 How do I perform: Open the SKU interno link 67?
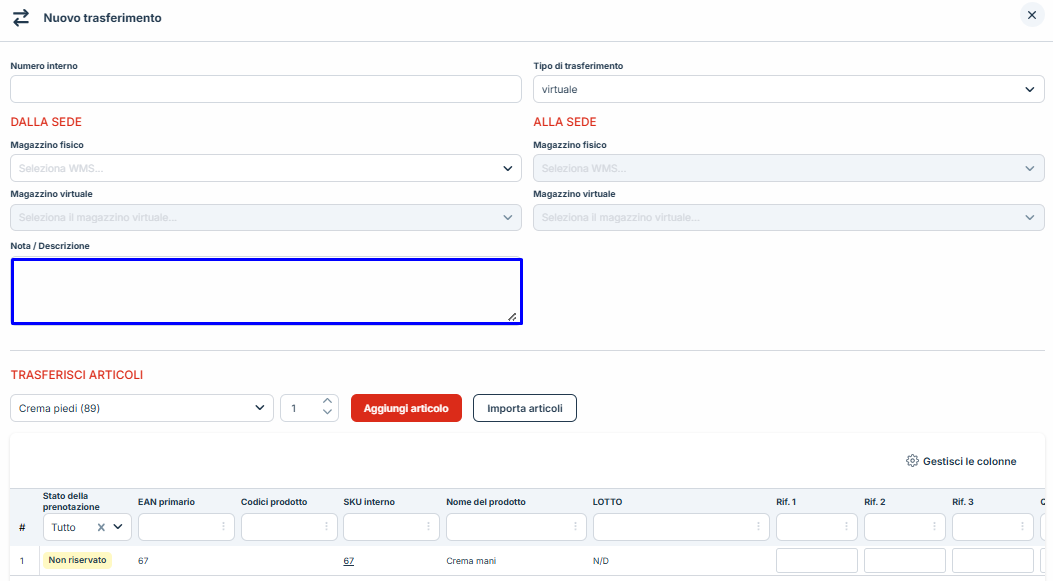(348, 561)
